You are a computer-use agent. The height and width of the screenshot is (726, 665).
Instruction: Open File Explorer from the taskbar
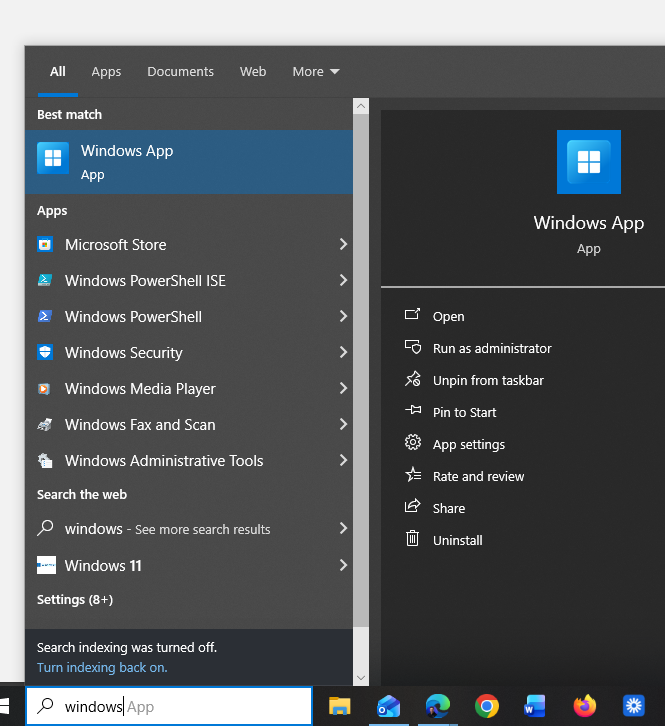point(340,706)
